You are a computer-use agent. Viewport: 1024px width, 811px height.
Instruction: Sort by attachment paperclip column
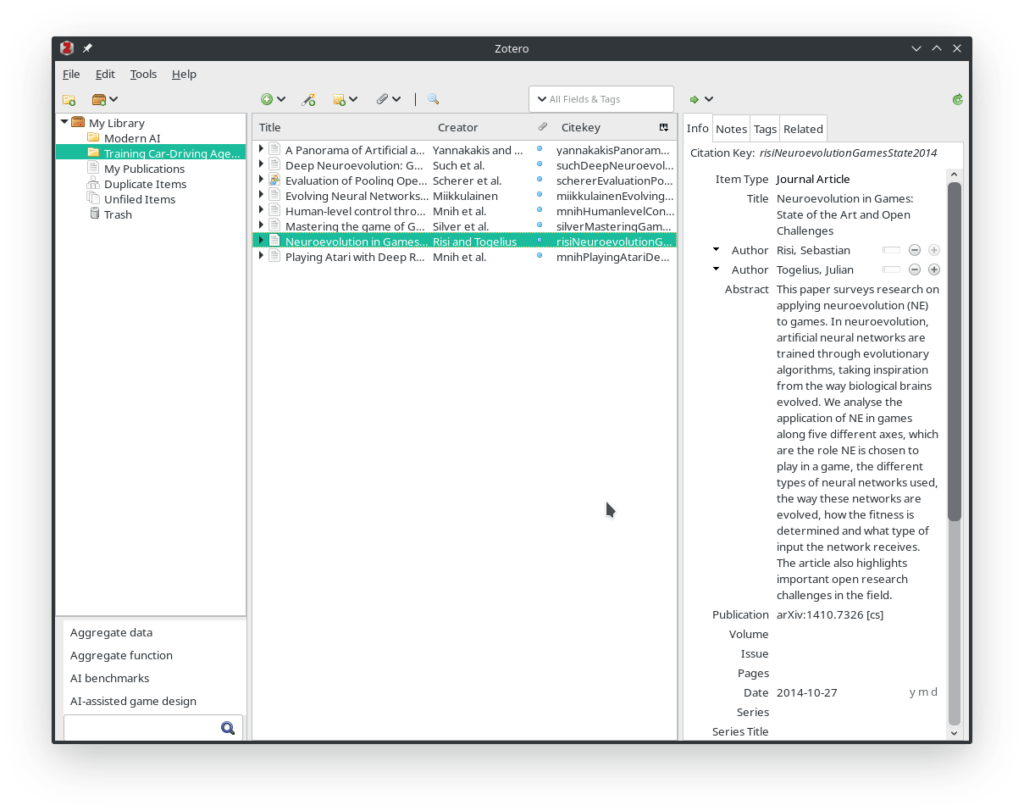[x=542, y=127]
